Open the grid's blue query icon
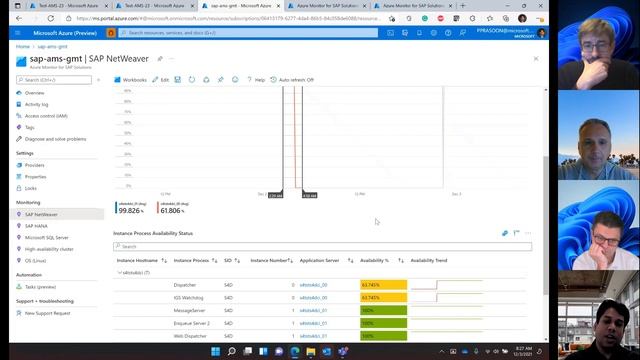 (505, 233)
